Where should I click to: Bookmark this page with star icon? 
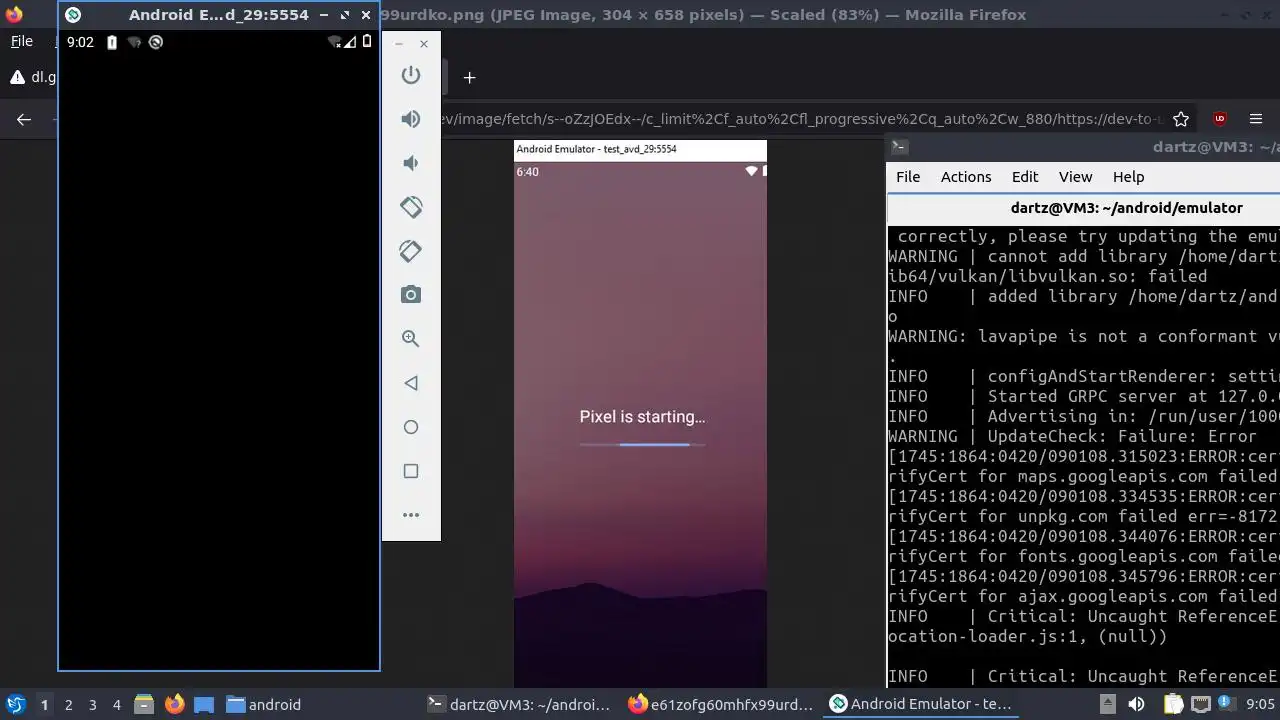pos(1181,119)
